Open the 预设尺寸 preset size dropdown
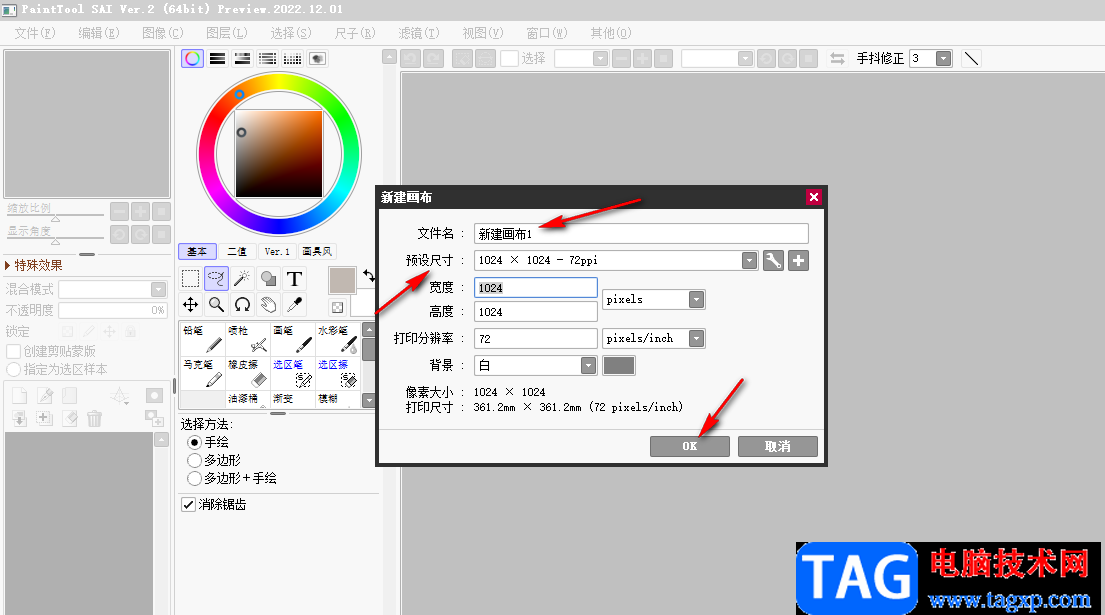Viewport: 1105px width, 615px height. 749,261
